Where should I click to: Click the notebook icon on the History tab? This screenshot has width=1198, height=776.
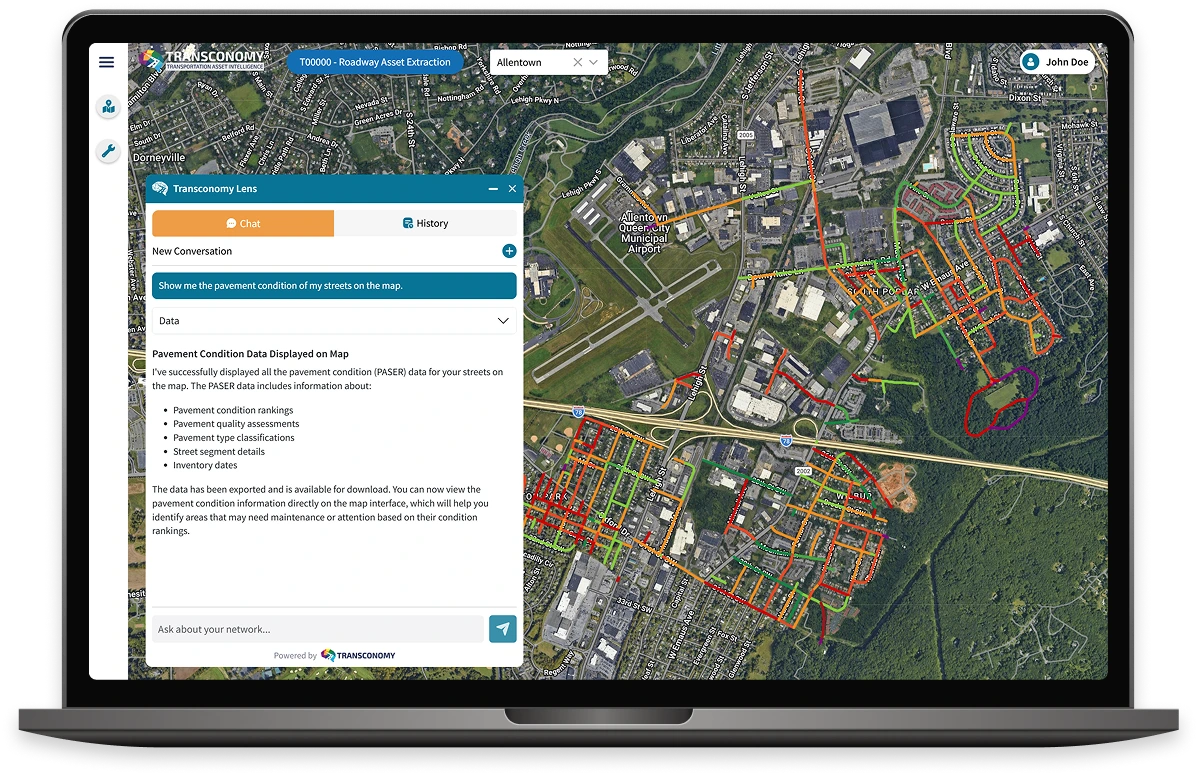coord(409,223)
